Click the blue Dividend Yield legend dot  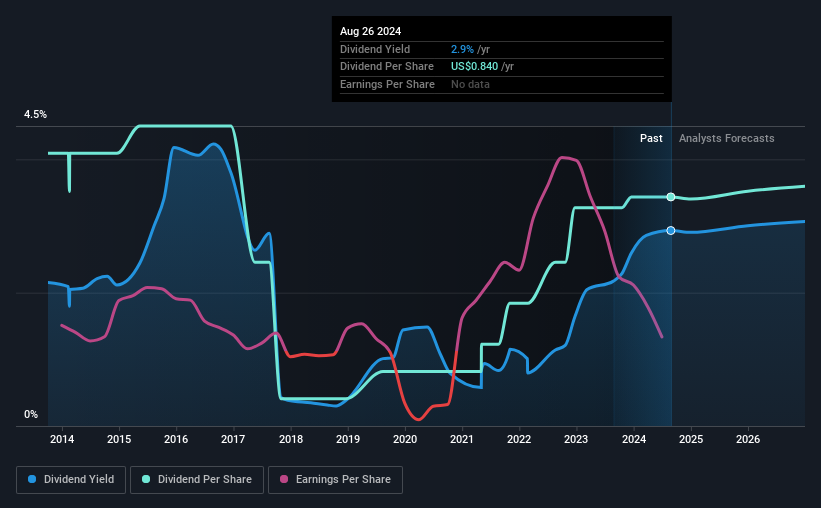pos(32,479)
